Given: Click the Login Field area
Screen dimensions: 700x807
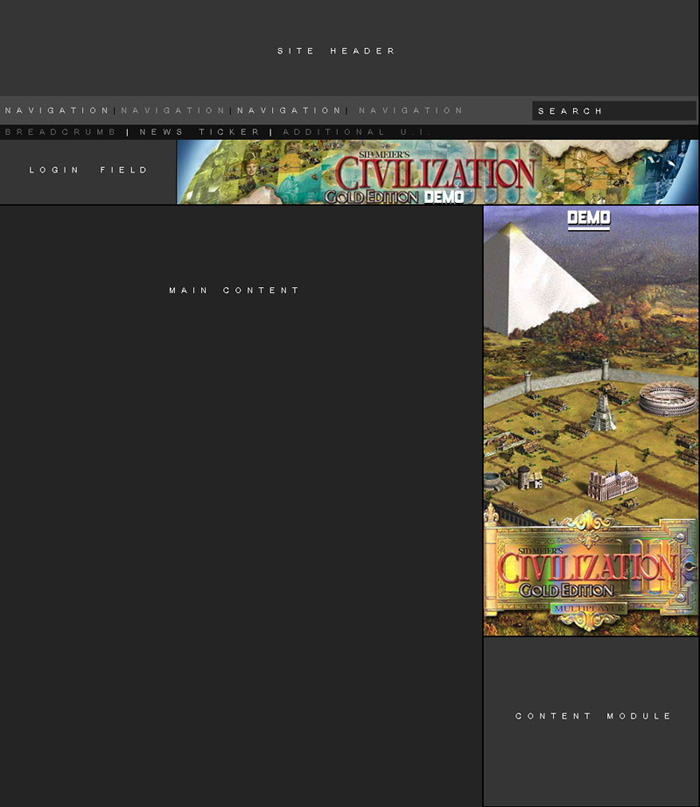Looking at the screenshot, I should point(88,172).
